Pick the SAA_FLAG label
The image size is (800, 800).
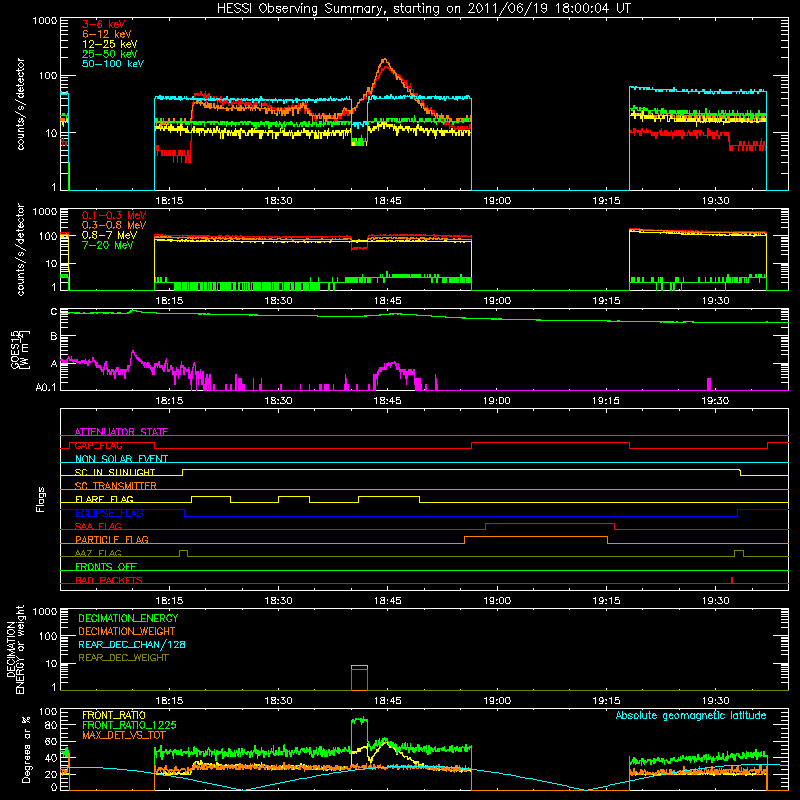coord(98,526)
